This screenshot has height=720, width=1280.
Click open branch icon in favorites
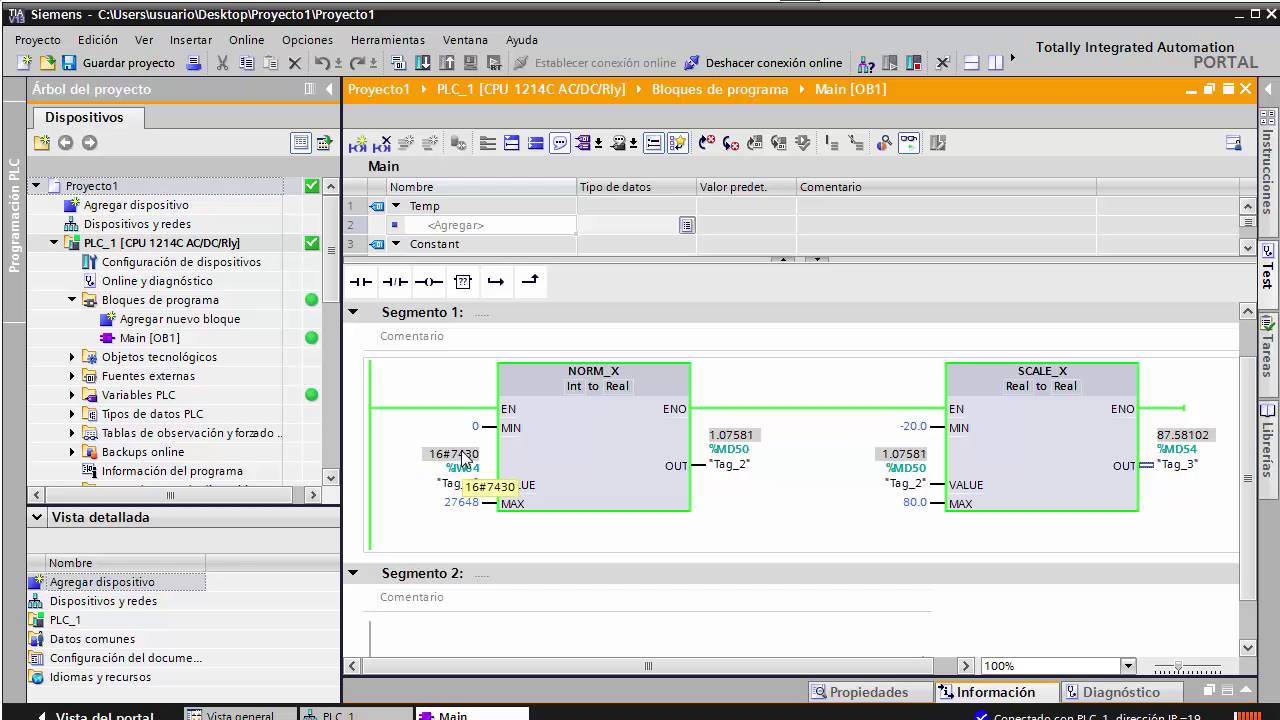click(496, 282)
